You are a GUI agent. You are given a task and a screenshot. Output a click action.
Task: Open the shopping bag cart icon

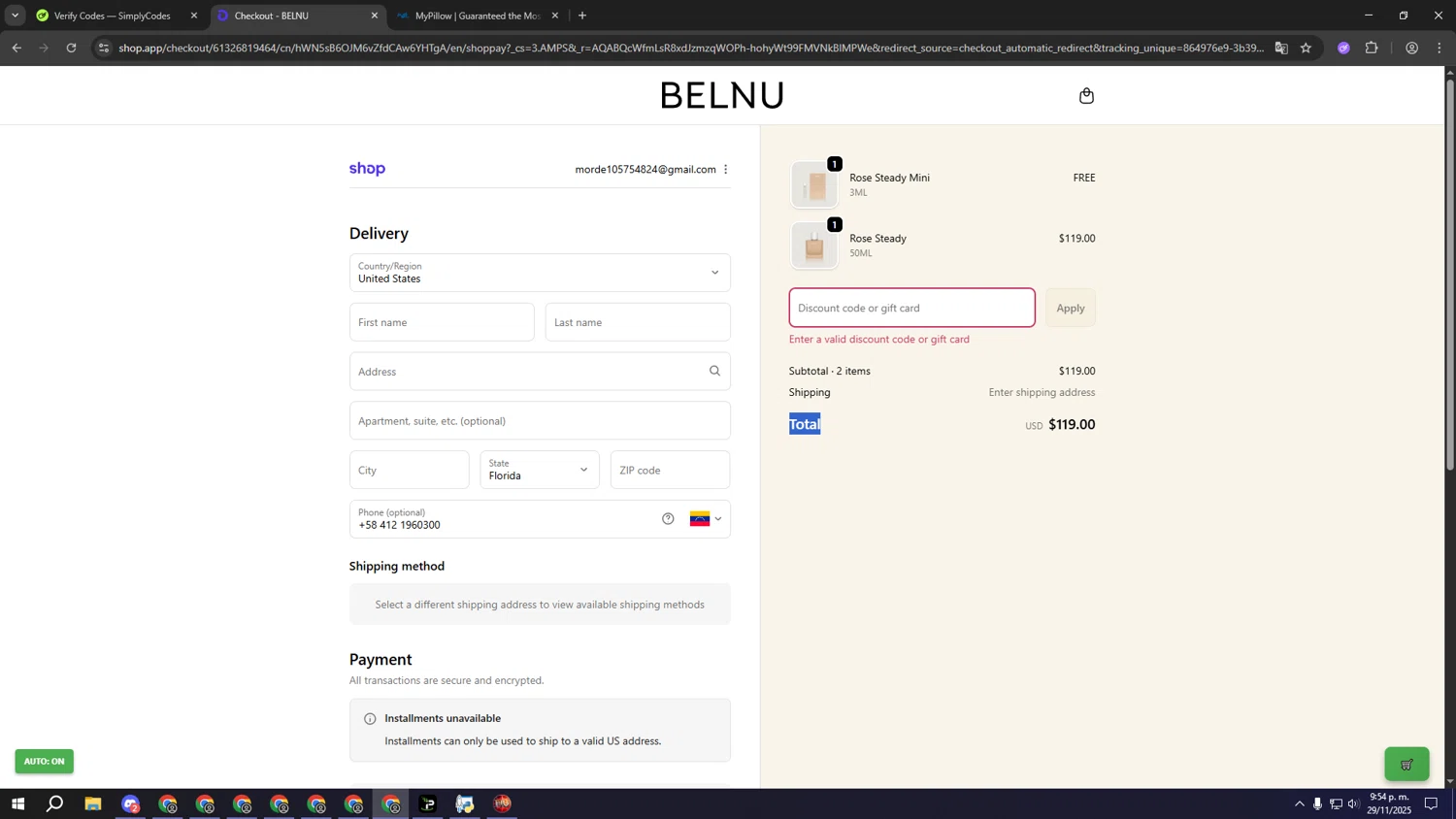coord(1086,95)
